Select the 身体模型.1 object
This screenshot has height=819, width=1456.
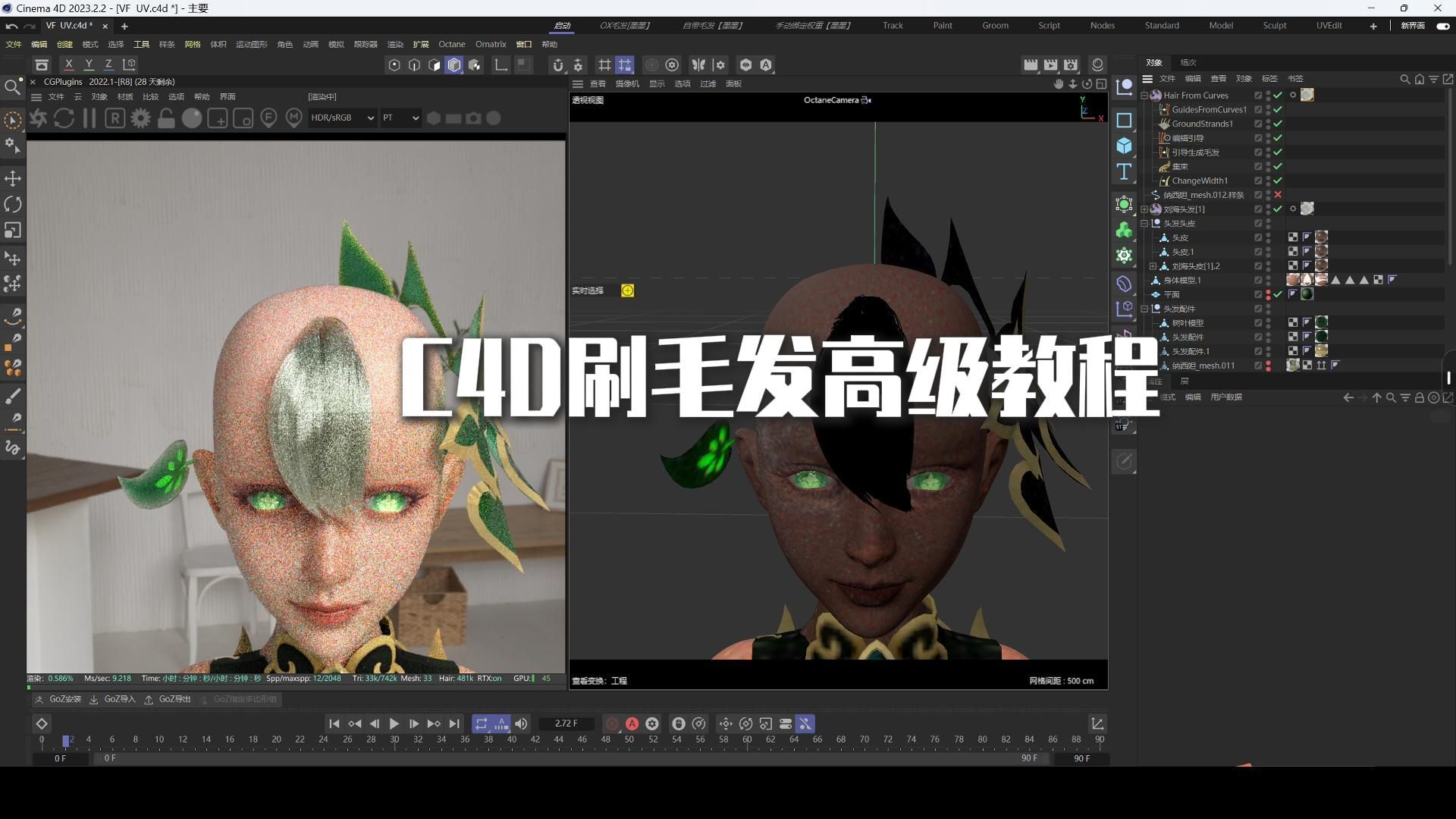coord(1181,281)
